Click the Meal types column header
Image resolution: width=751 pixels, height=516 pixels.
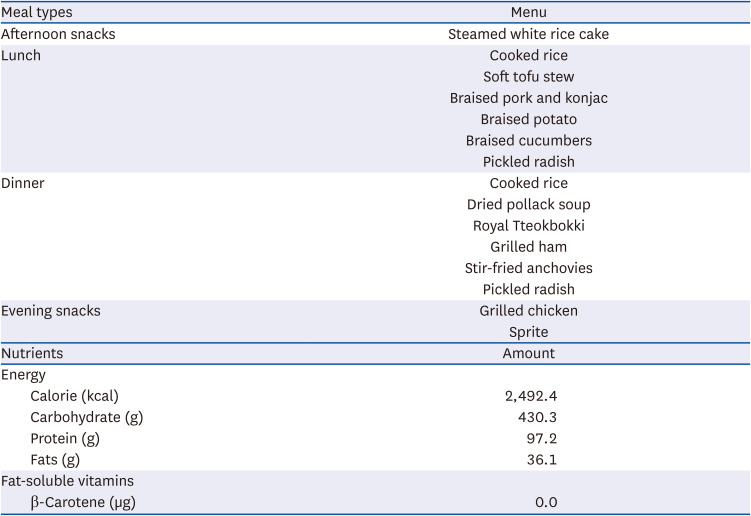(37, 12)
